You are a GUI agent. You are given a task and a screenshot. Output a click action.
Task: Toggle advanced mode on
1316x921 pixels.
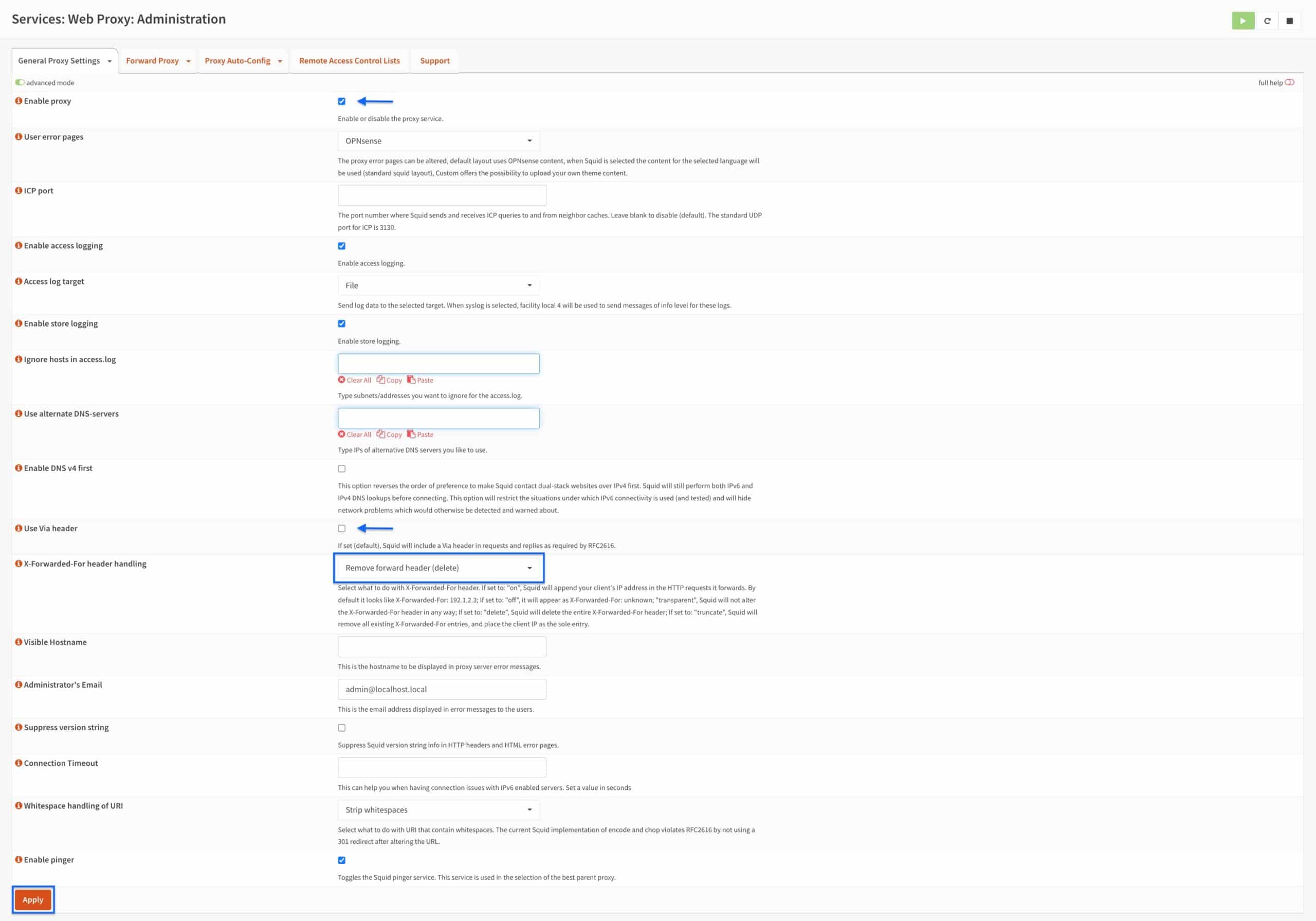point(20,82)
